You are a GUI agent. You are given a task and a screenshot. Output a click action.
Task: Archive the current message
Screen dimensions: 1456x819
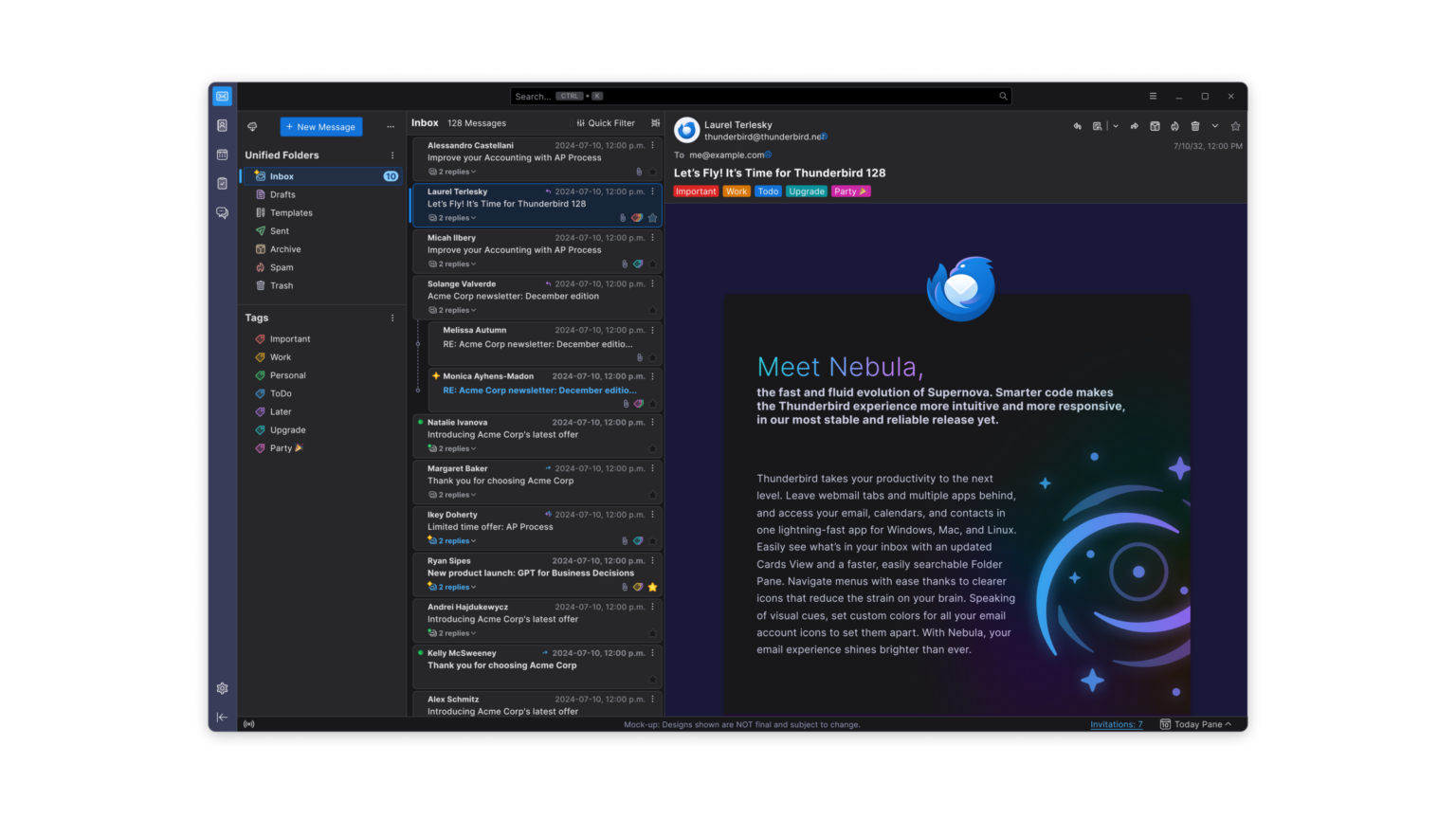(x=1156, y=125)
